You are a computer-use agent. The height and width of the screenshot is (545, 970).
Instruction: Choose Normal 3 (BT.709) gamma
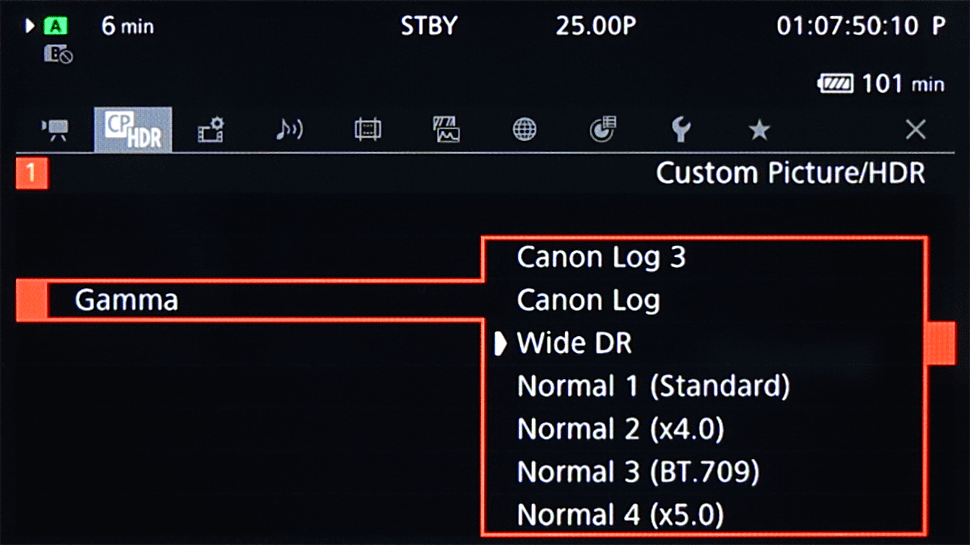pyautogui.click(x=638, y=472)
